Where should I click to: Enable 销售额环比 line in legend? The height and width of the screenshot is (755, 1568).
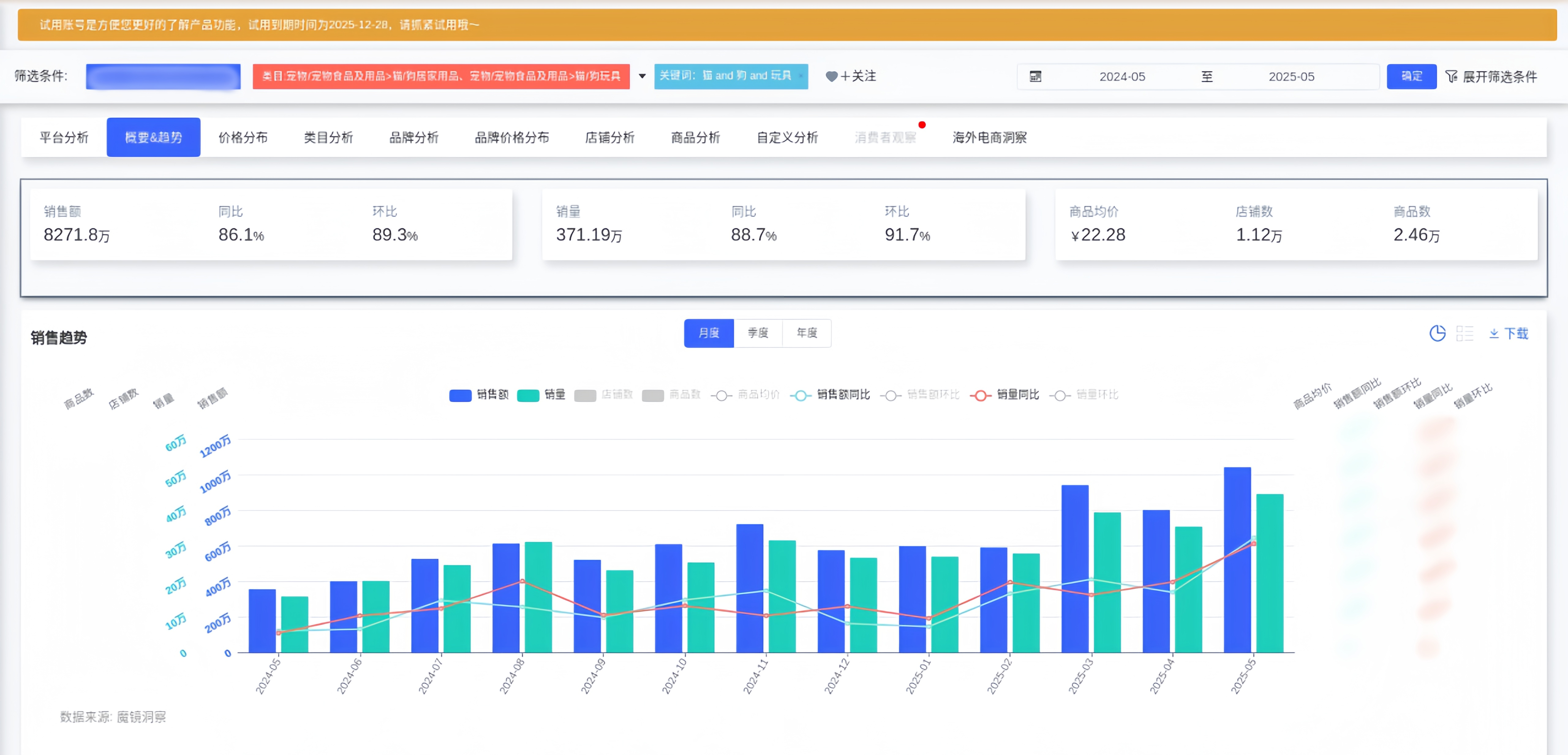coord(920,395)
